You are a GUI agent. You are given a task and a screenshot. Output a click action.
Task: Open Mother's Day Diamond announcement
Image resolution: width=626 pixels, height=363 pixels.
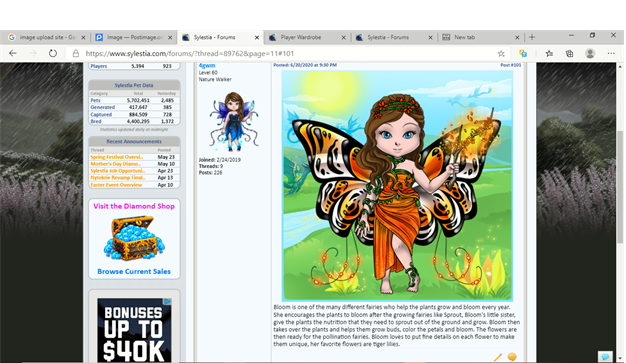115,164
